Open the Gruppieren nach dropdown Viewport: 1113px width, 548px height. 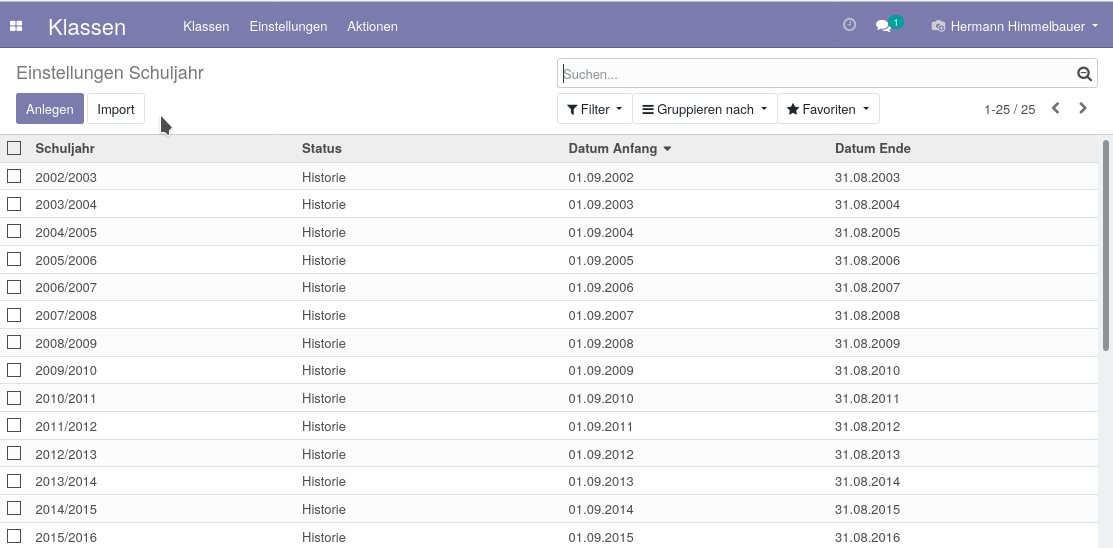705,109
